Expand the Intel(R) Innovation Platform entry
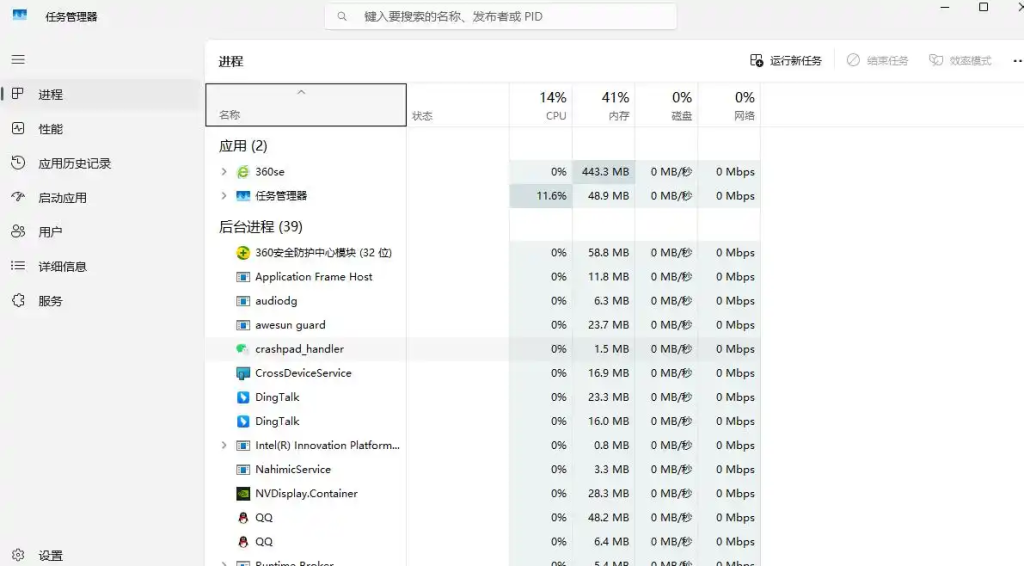The height and width of the screenshot is (566, 1024). coord(224,446)
